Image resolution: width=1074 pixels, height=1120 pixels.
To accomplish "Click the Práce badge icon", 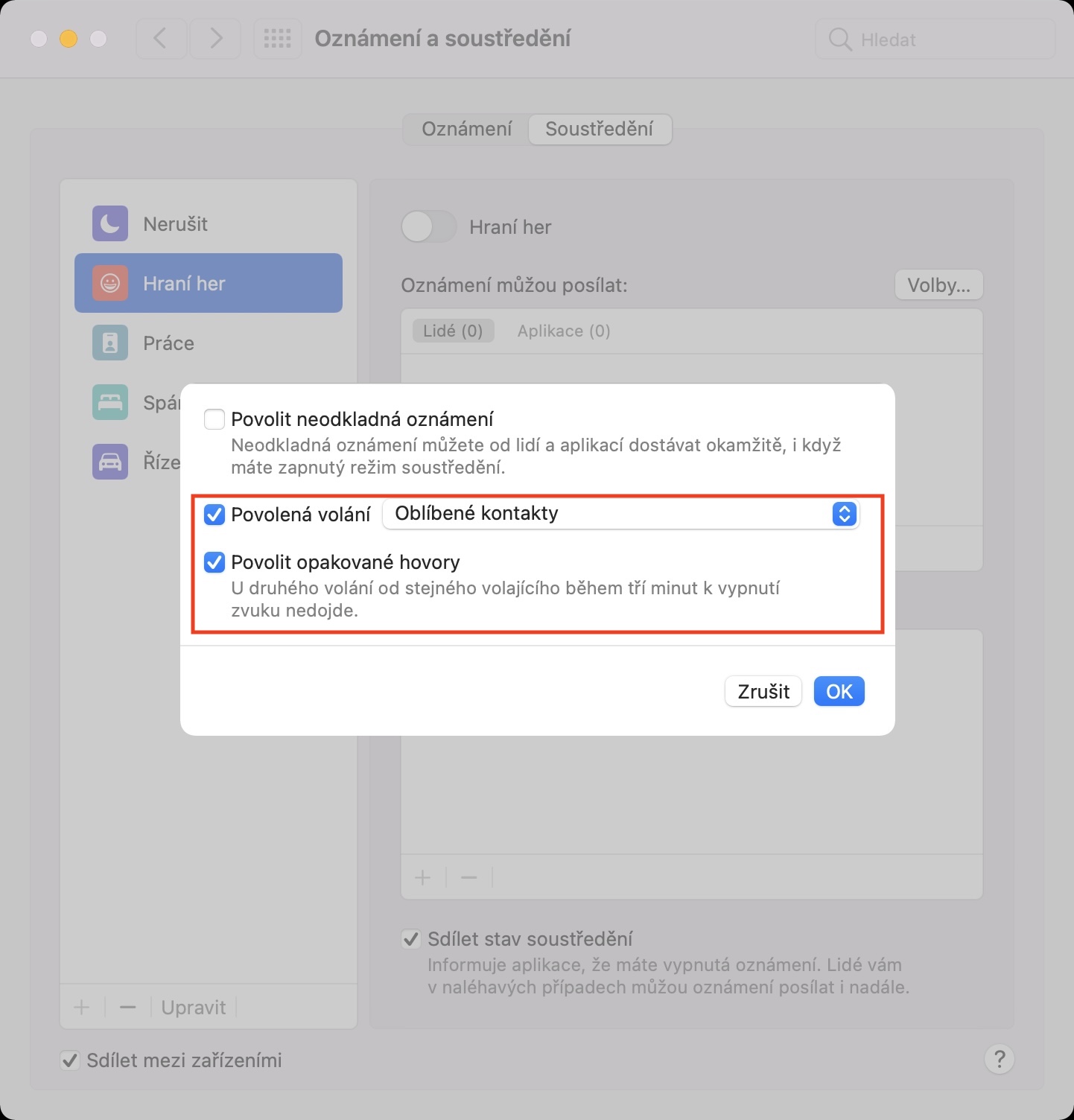I will pos(110,343).
